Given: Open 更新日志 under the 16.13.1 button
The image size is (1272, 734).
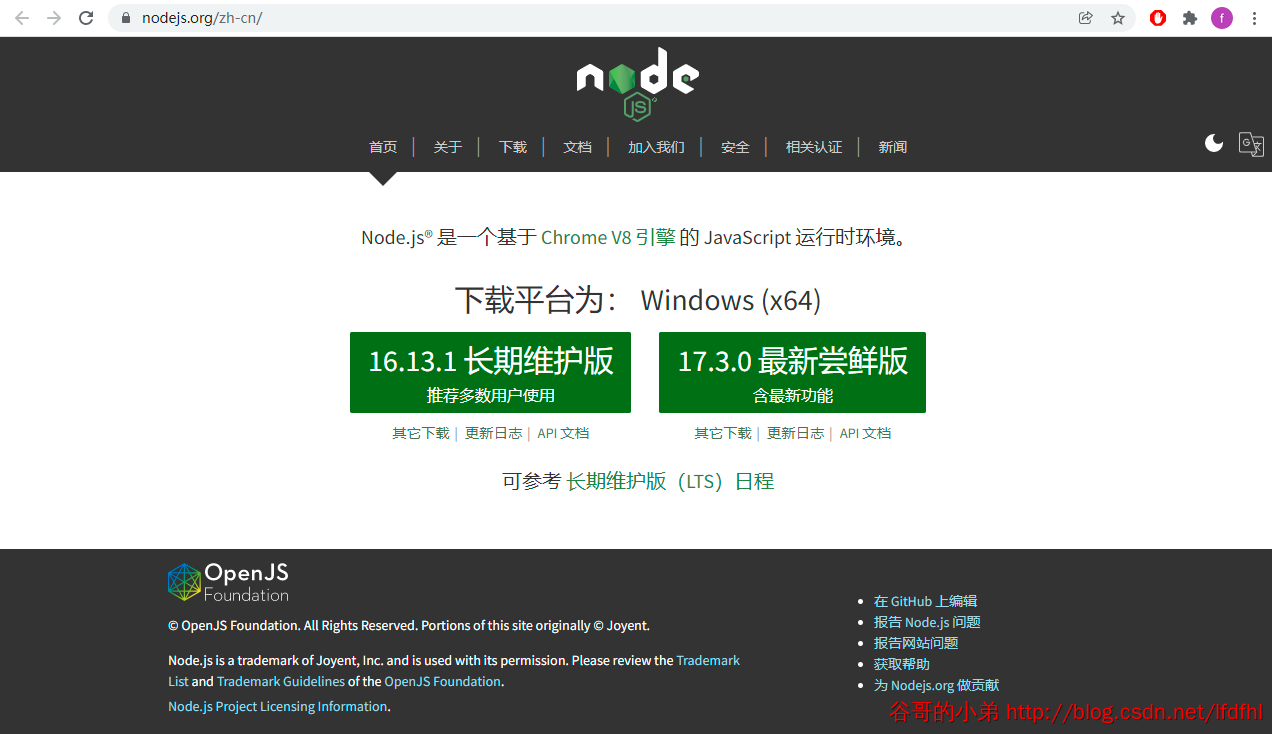Looking at the screenshot, I should tap(494, 433).
